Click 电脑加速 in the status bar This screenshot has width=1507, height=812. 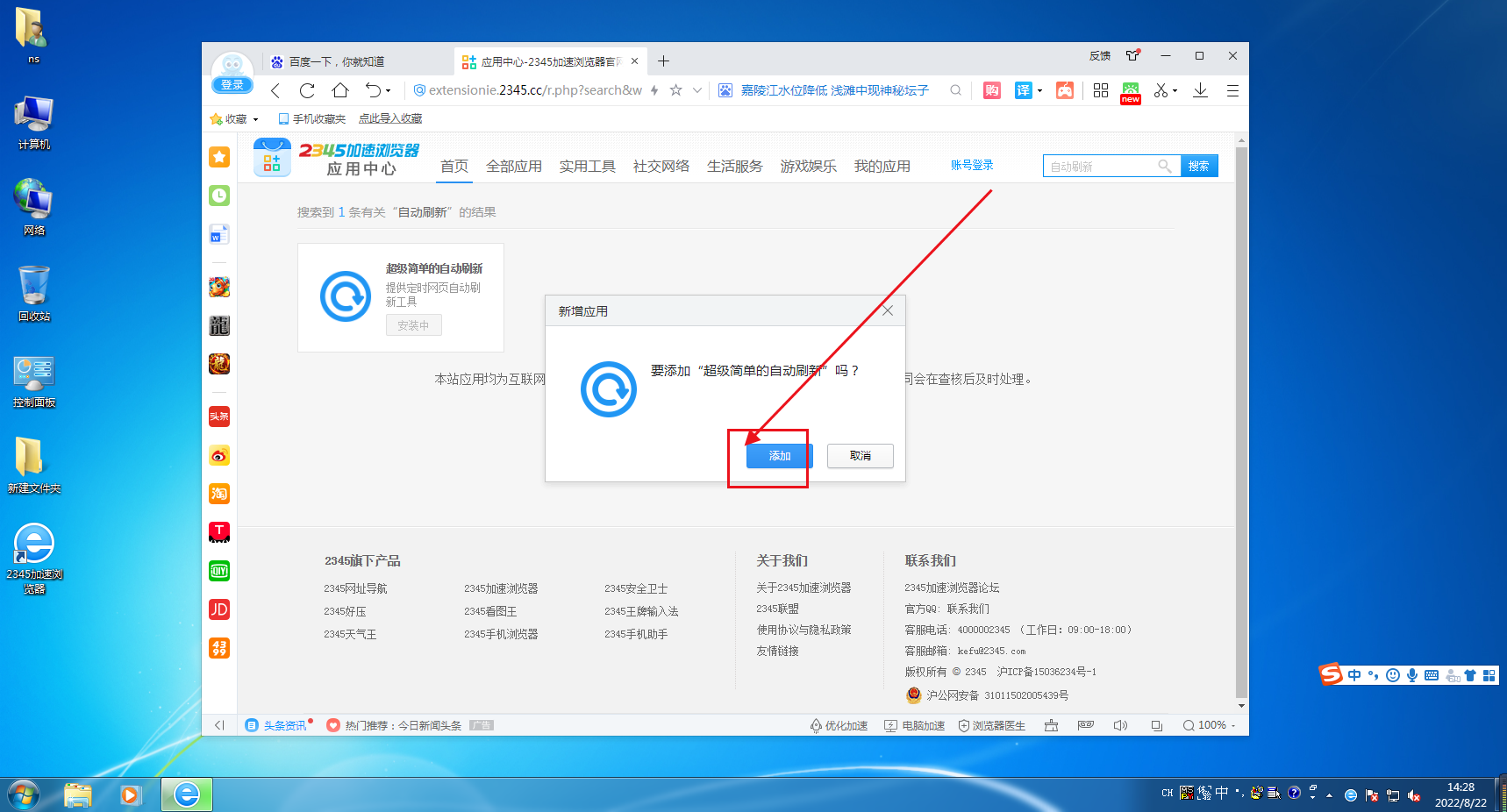(915, 725)
